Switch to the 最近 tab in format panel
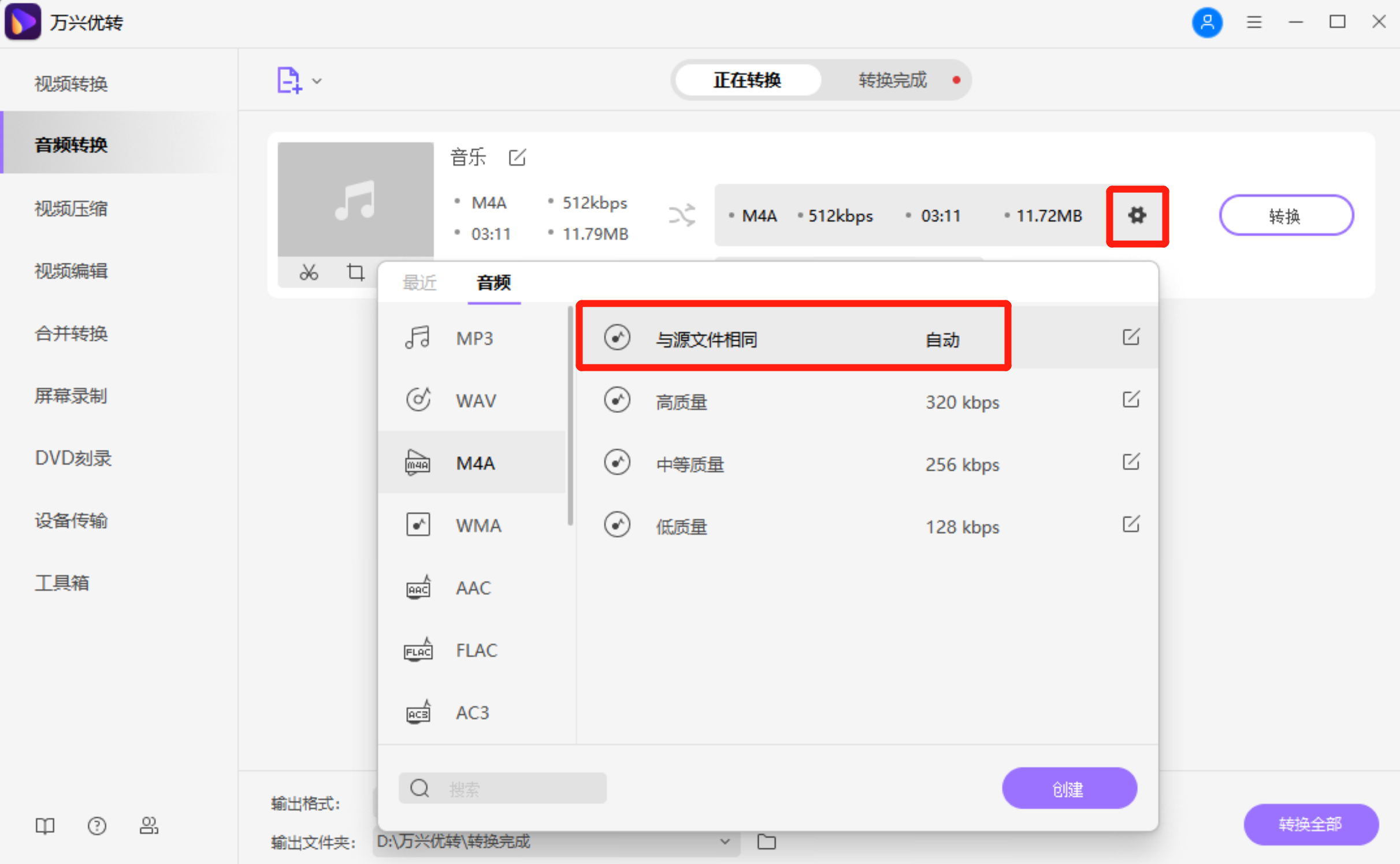The width and height of the screenshot is (1400, 864). click(419, 282)
